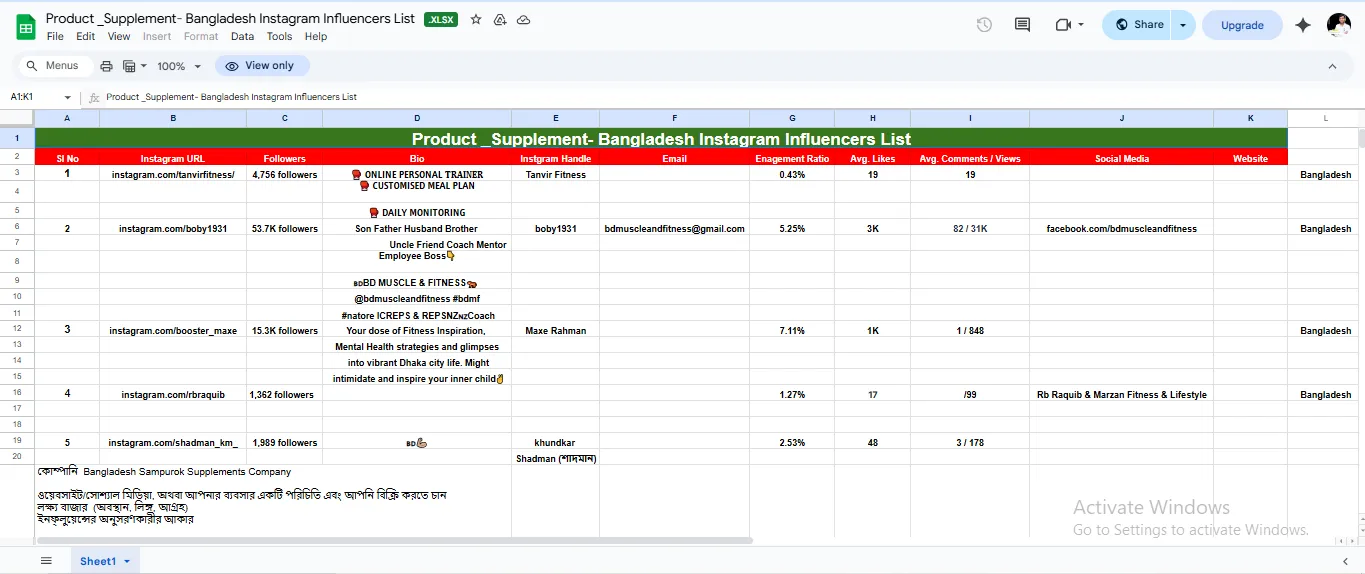Click the 53.7K followers cell
The width and height of the screenshot is (1365, 574).
tap(284, 228)
